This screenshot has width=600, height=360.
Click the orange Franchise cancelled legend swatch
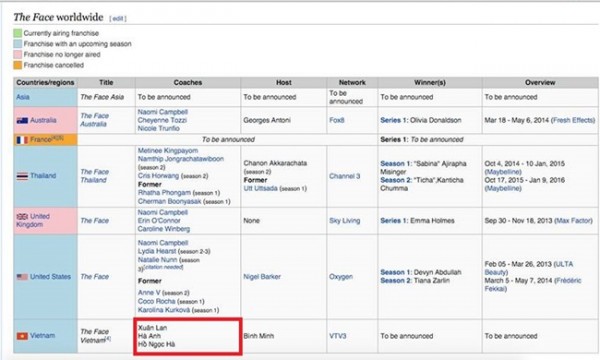pyautogui.click(x=18, y=65)
